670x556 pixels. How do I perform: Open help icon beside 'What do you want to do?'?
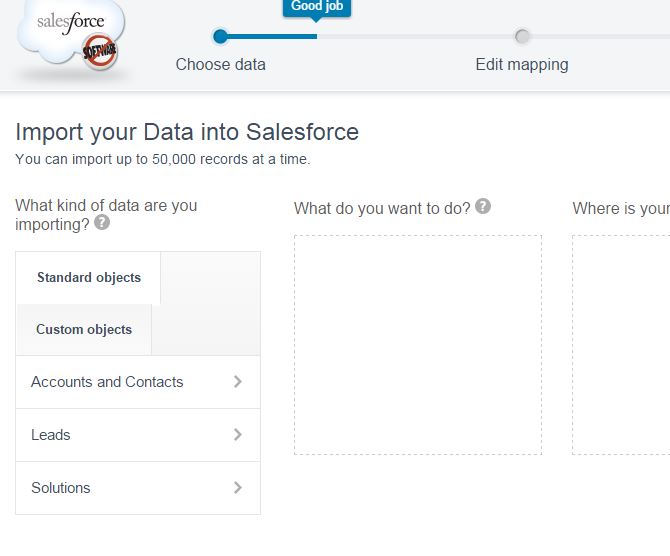(x=483, y=206)
